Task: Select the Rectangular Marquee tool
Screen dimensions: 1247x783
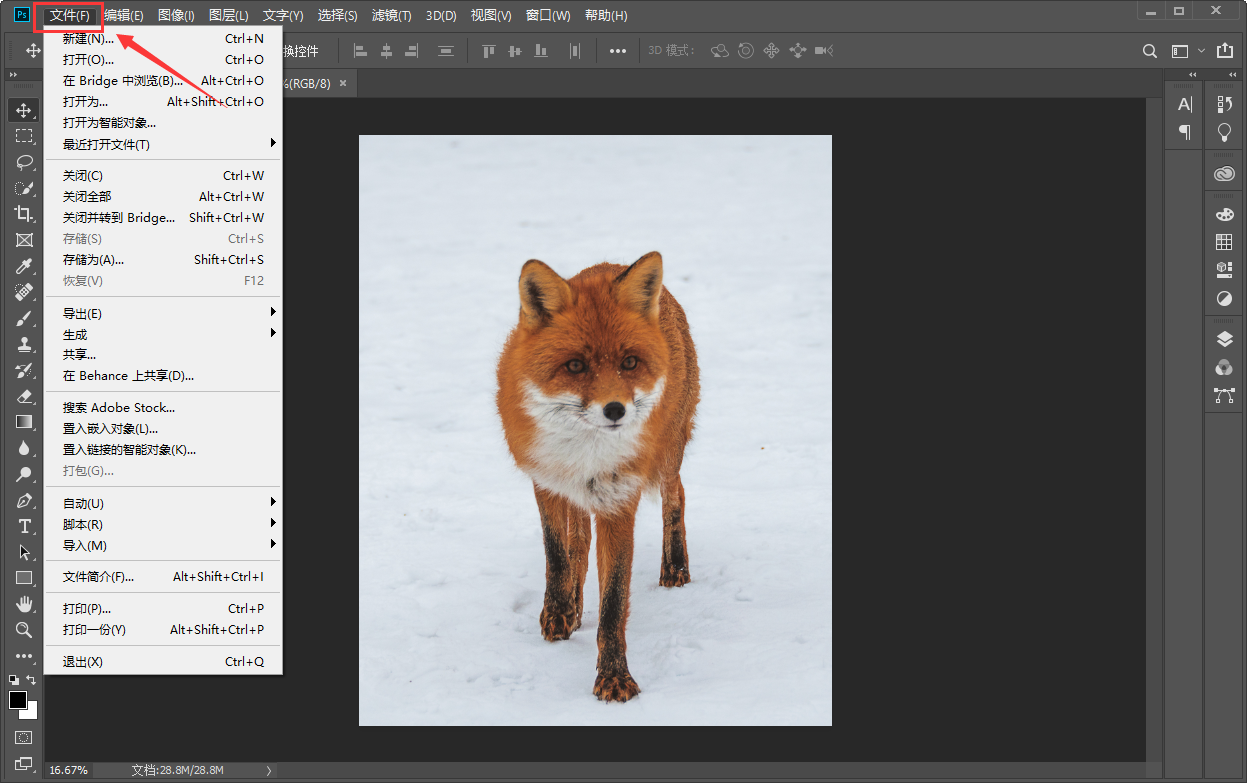Action: [x=24, y=136]
